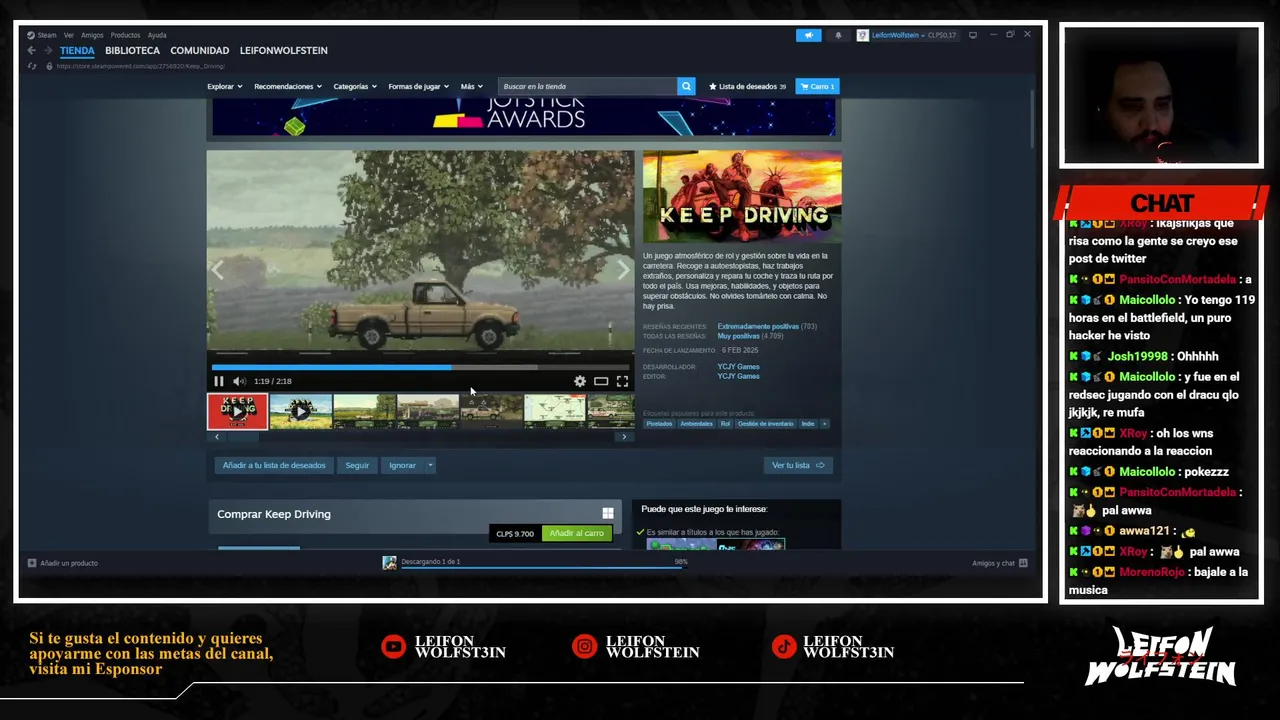Expand the Formas de jugar dropdown
The image size is (1280, 720).
pyautogui.click(x=418, y=86)
